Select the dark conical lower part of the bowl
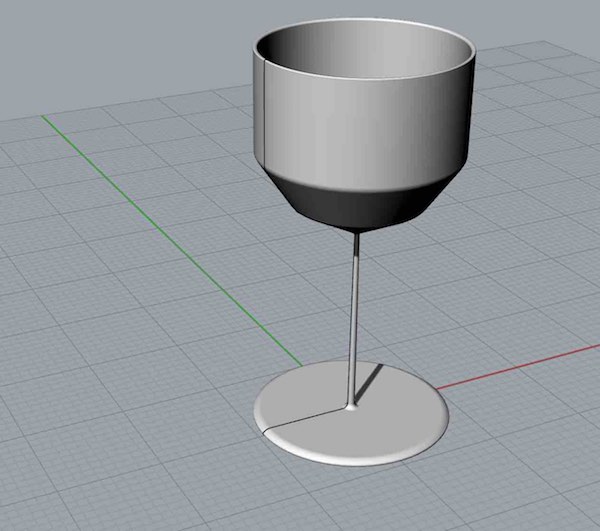This screenshot has width=600, height=531. click(x=360, y=205)
